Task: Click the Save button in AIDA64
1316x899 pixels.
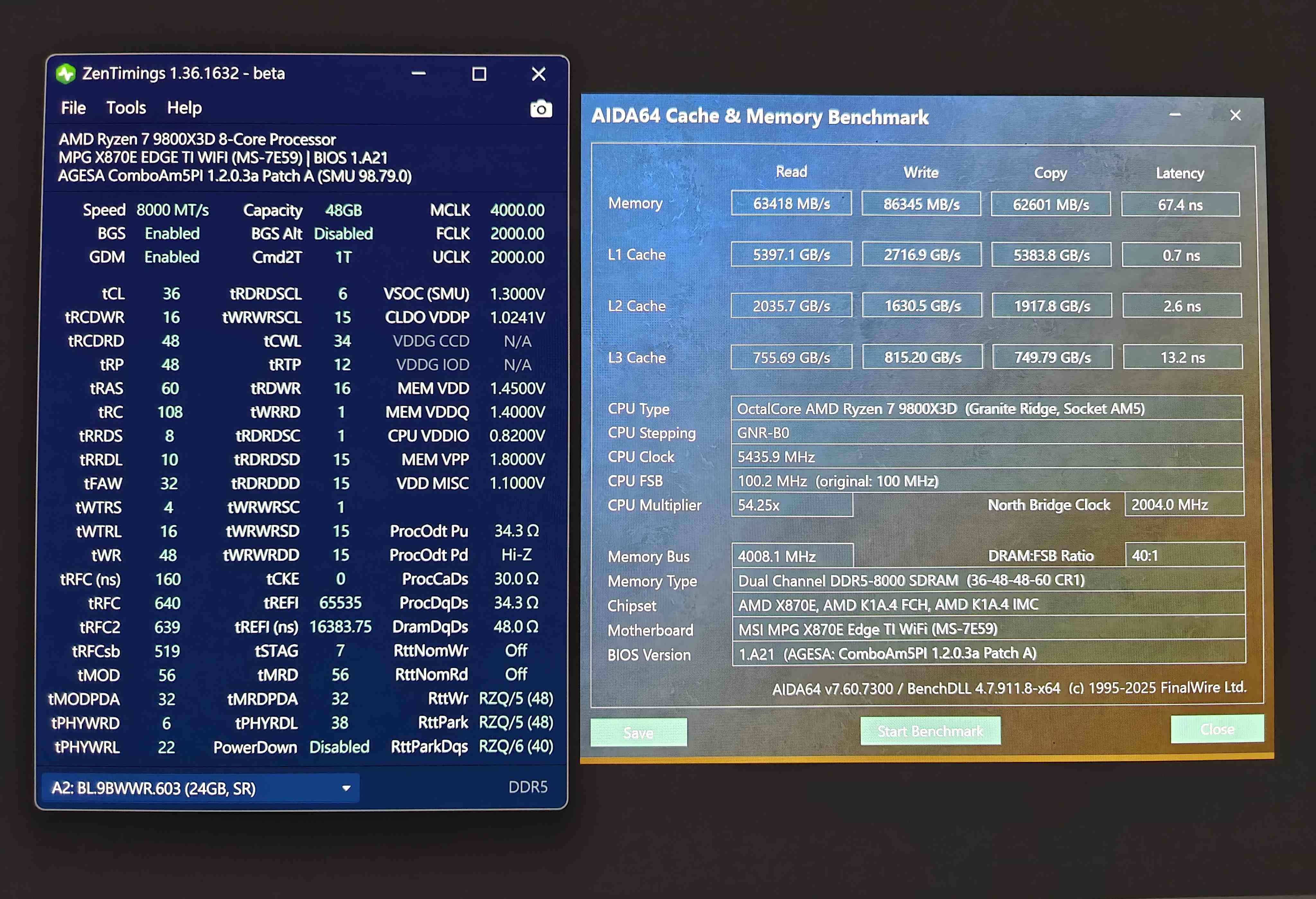Action: (x=639, y=733)
